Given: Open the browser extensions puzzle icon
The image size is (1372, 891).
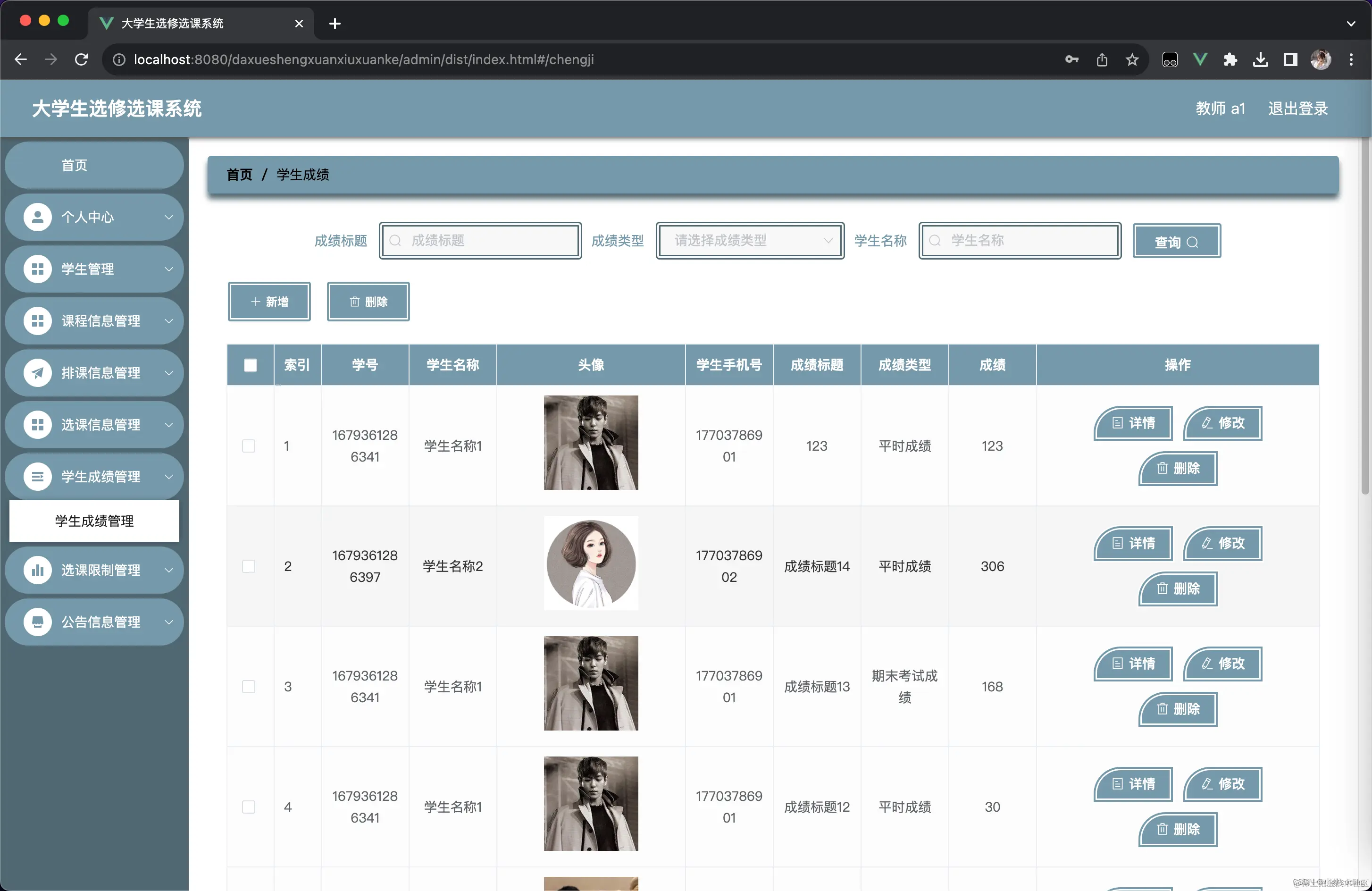Looking at the screenshot, I should tap(1230, 59).
